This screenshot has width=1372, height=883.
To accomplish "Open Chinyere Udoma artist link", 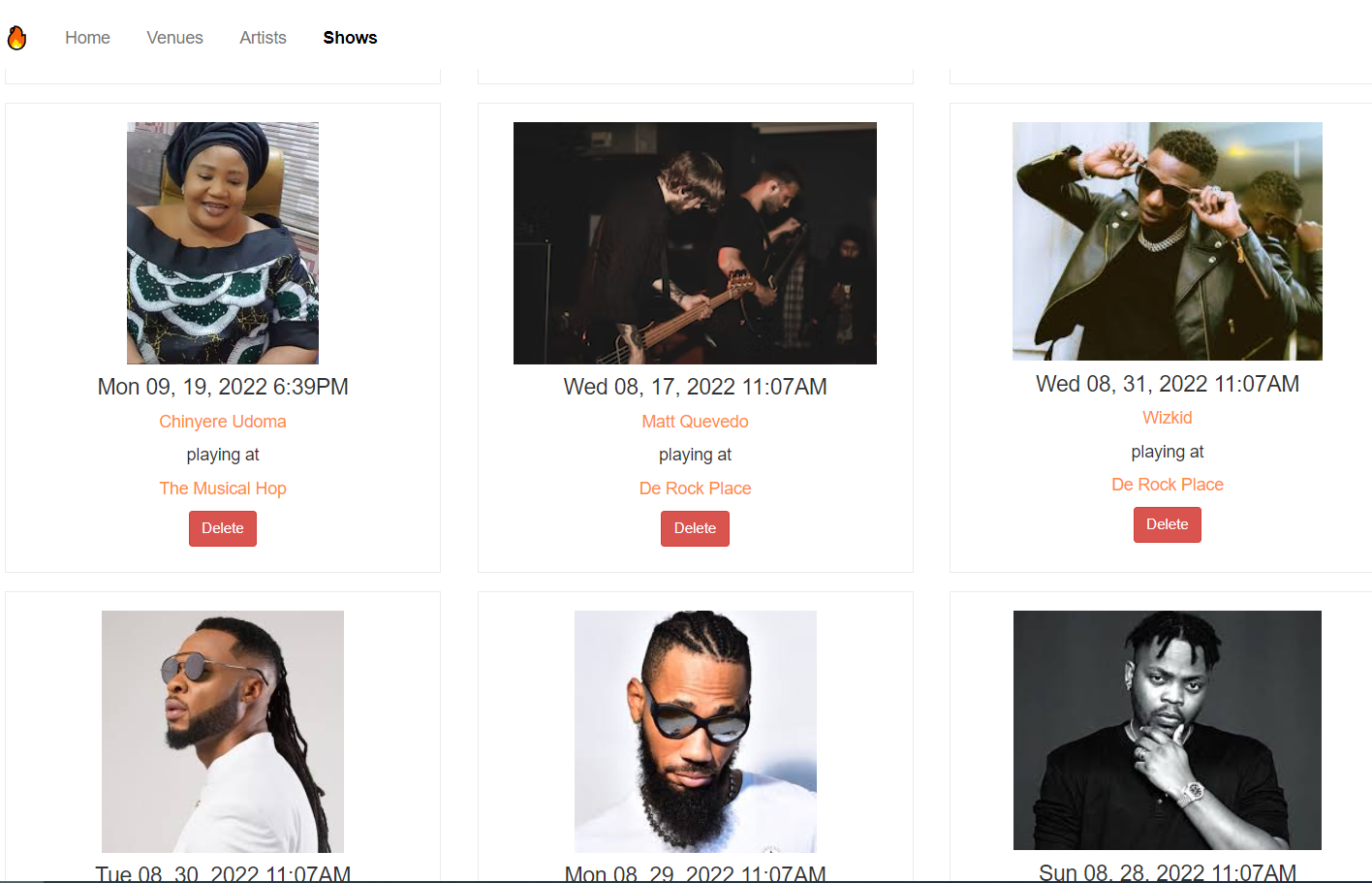I will (x=223, y=422).
